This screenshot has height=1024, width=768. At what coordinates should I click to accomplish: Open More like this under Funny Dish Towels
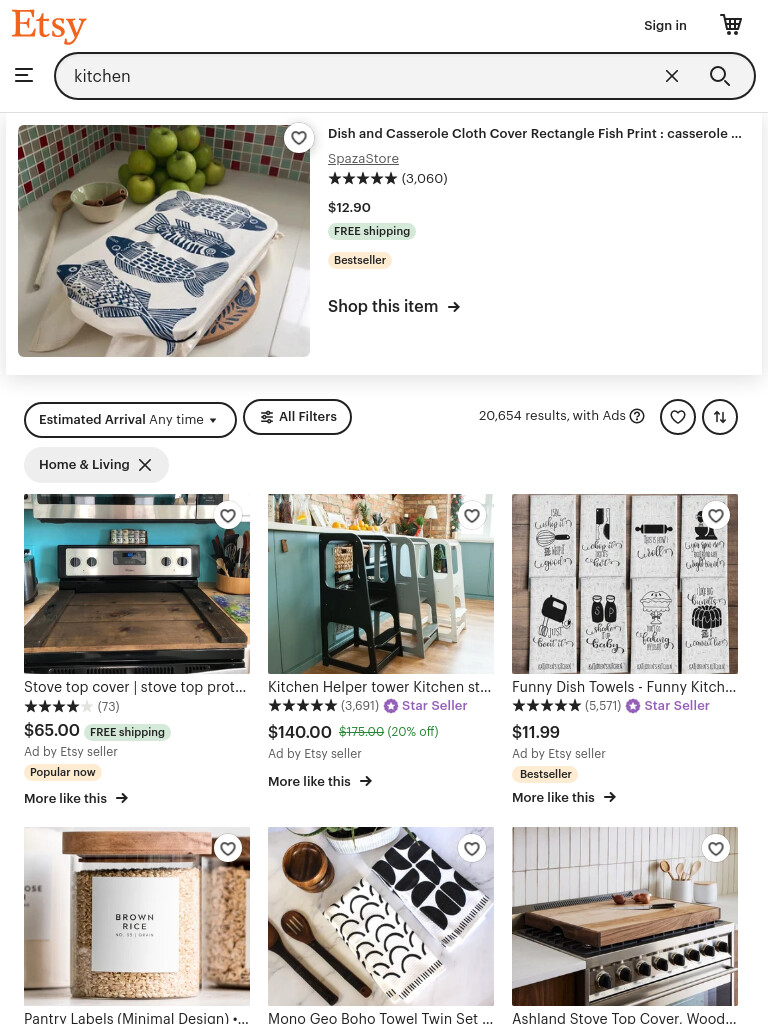tap(564, 797)
